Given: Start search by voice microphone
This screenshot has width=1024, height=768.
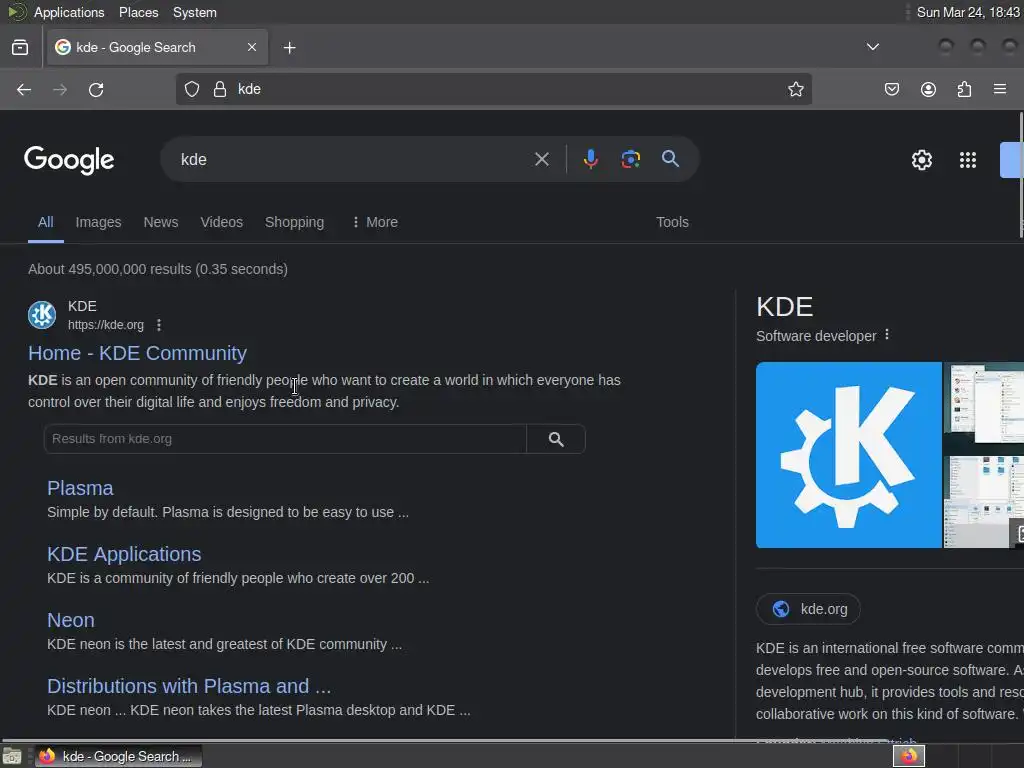Looking at the screenshot, I should (590, 159).
